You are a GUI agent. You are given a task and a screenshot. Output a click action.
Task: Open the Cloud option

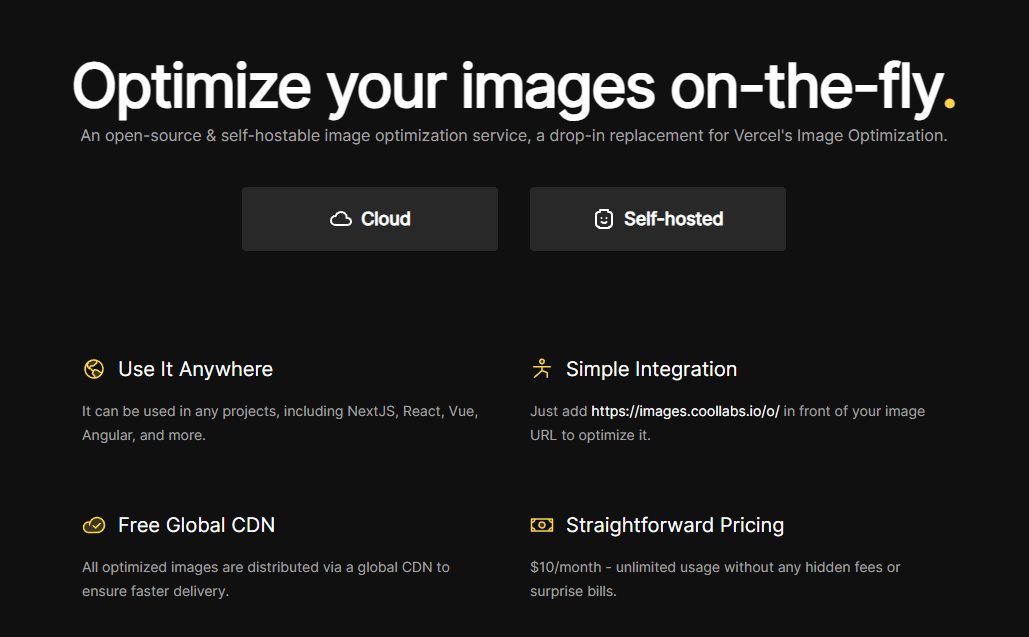pos(370,218)
